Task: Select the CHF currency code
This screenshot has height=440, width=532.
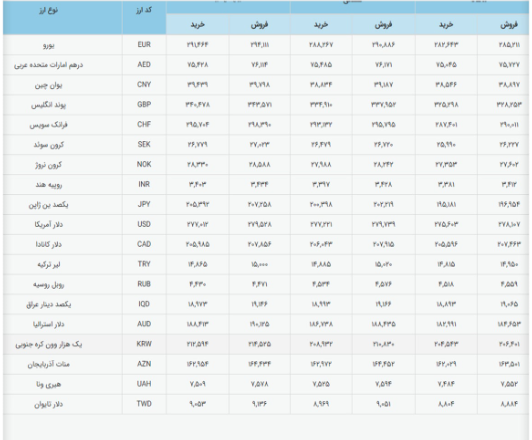Action: click(144, 125)
